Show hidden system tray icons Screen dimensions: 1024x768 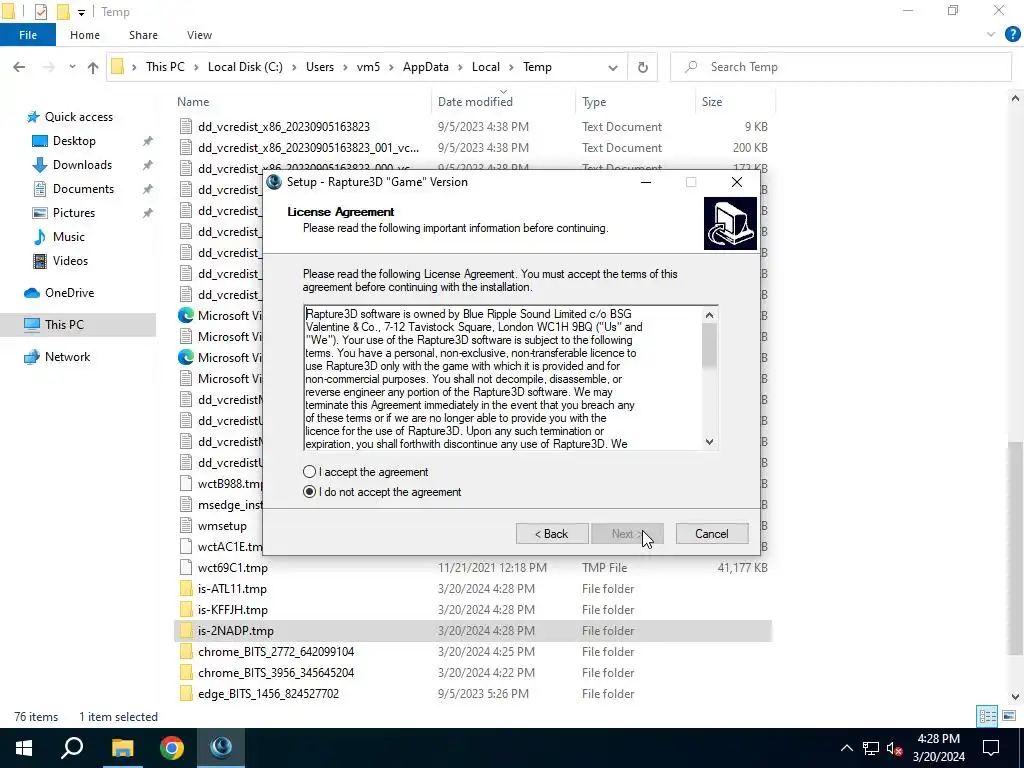(846, 748)
